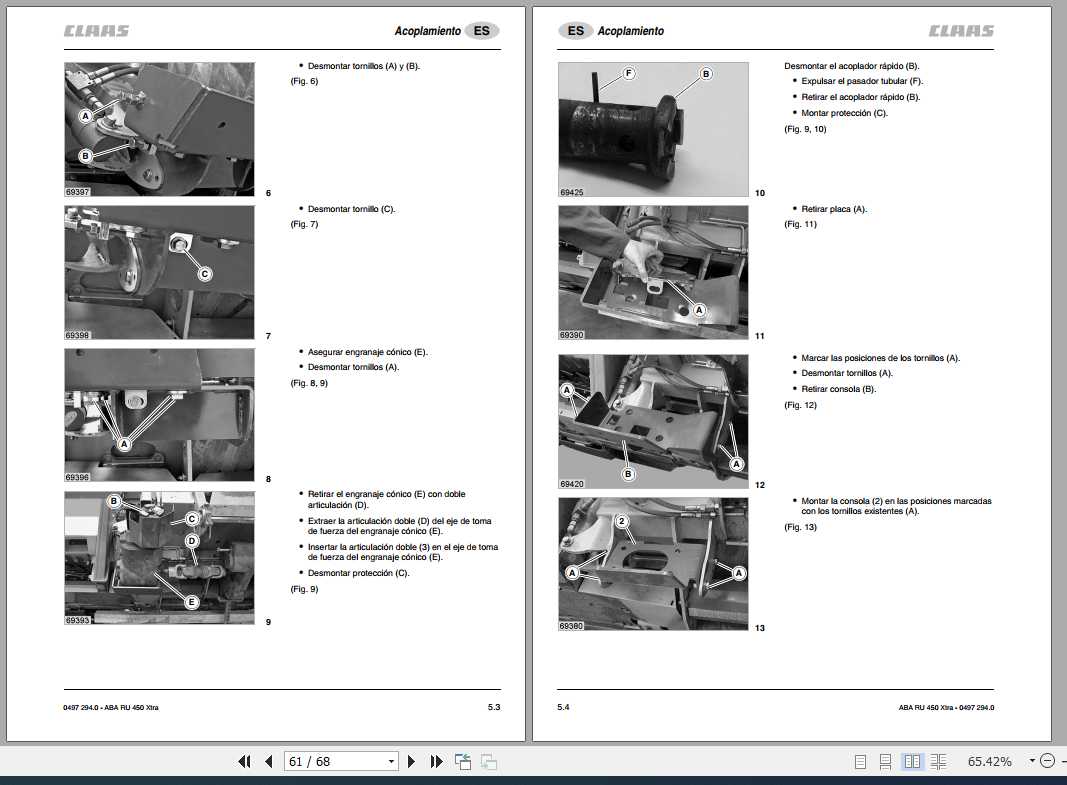Click CLAAS logo on left page
Screen dimensions: 1067x785
(96, 31)
